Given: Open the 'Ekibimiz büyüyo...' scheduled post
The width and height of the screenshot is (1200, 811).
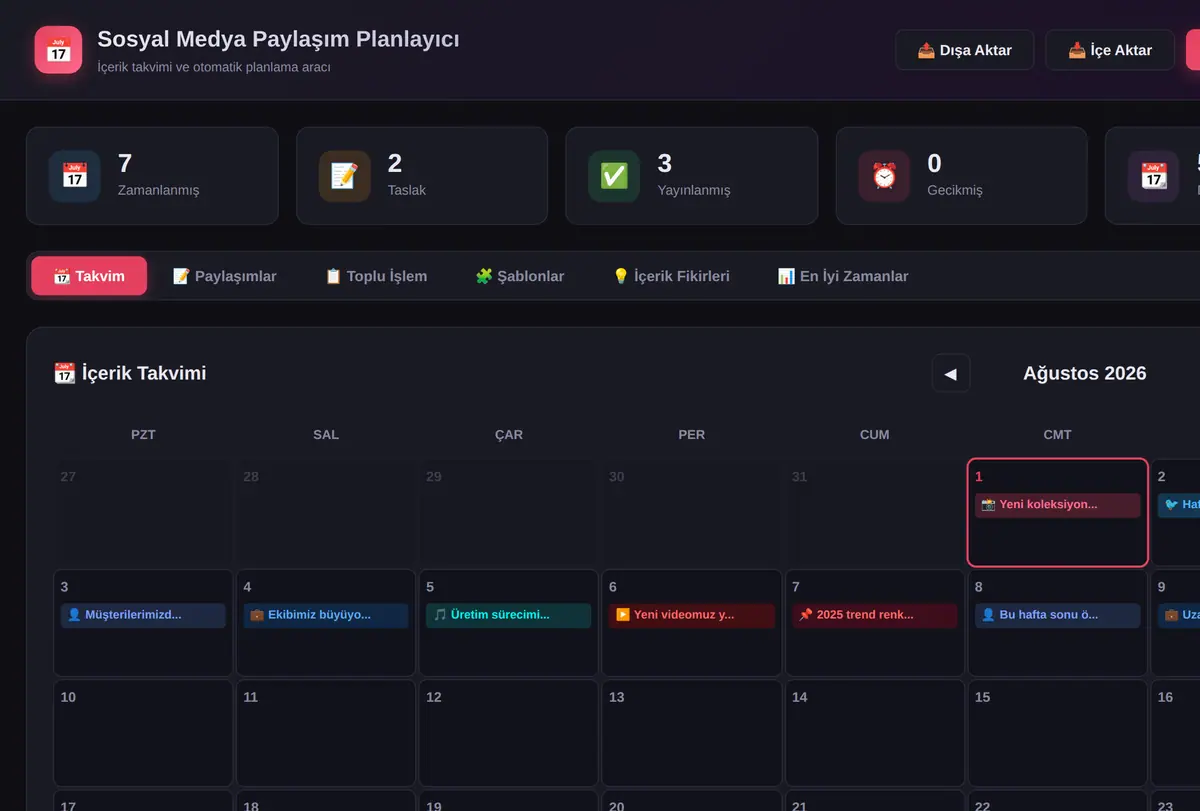Looking at the screenshot, I should click(x=326, y=615).
